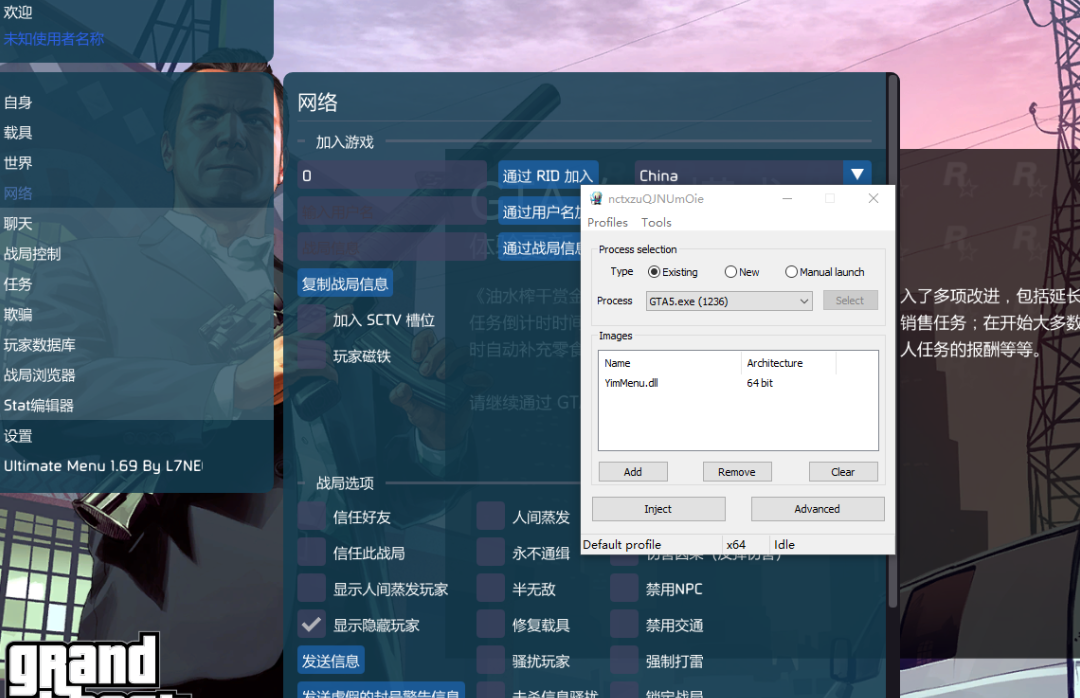Open 玩家数据库 in sidebar
The image size is (1080, 698).
tap(39, 345)
